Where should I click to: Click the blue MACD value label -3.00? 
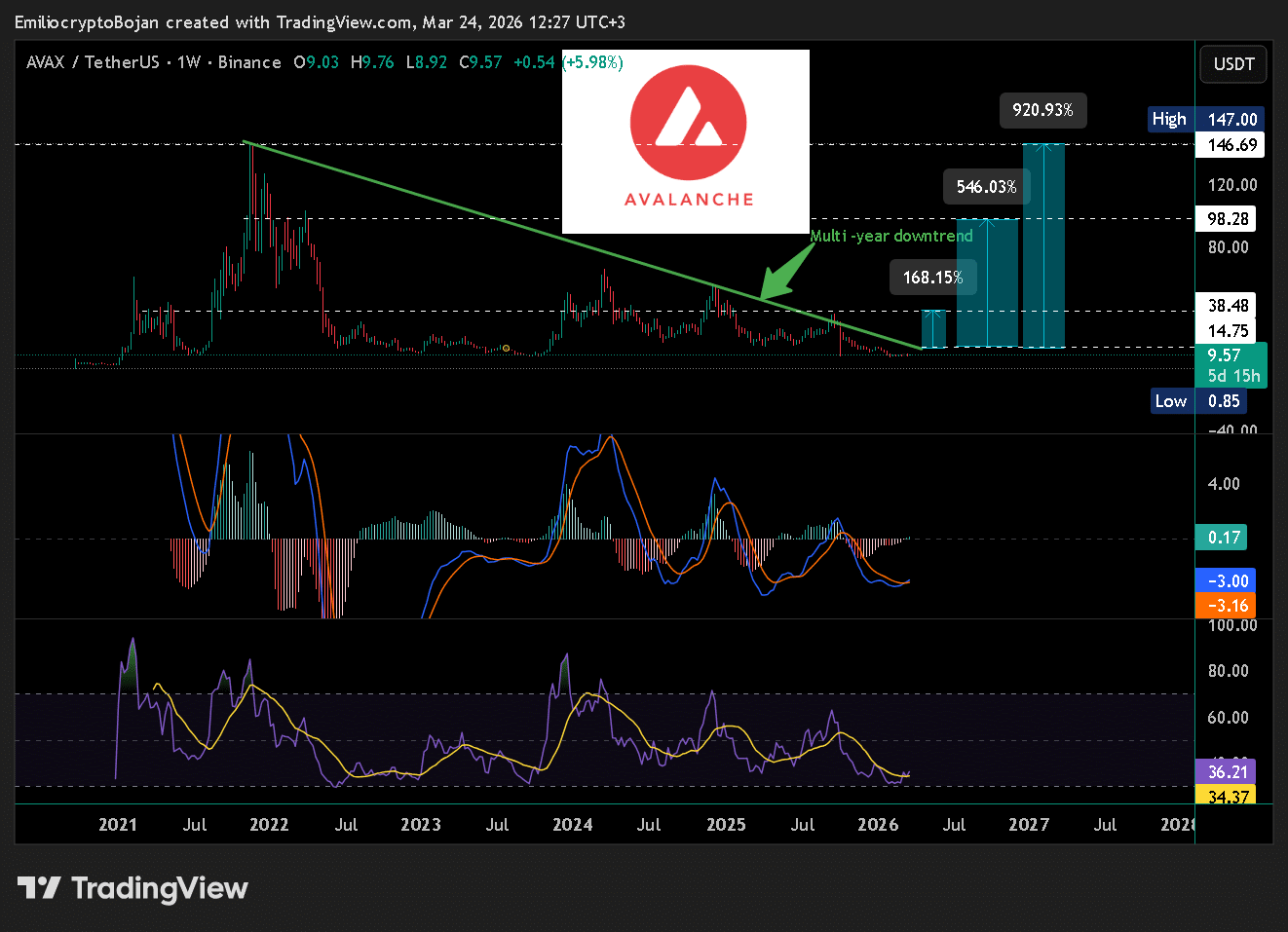click(x=1227, y=580)
